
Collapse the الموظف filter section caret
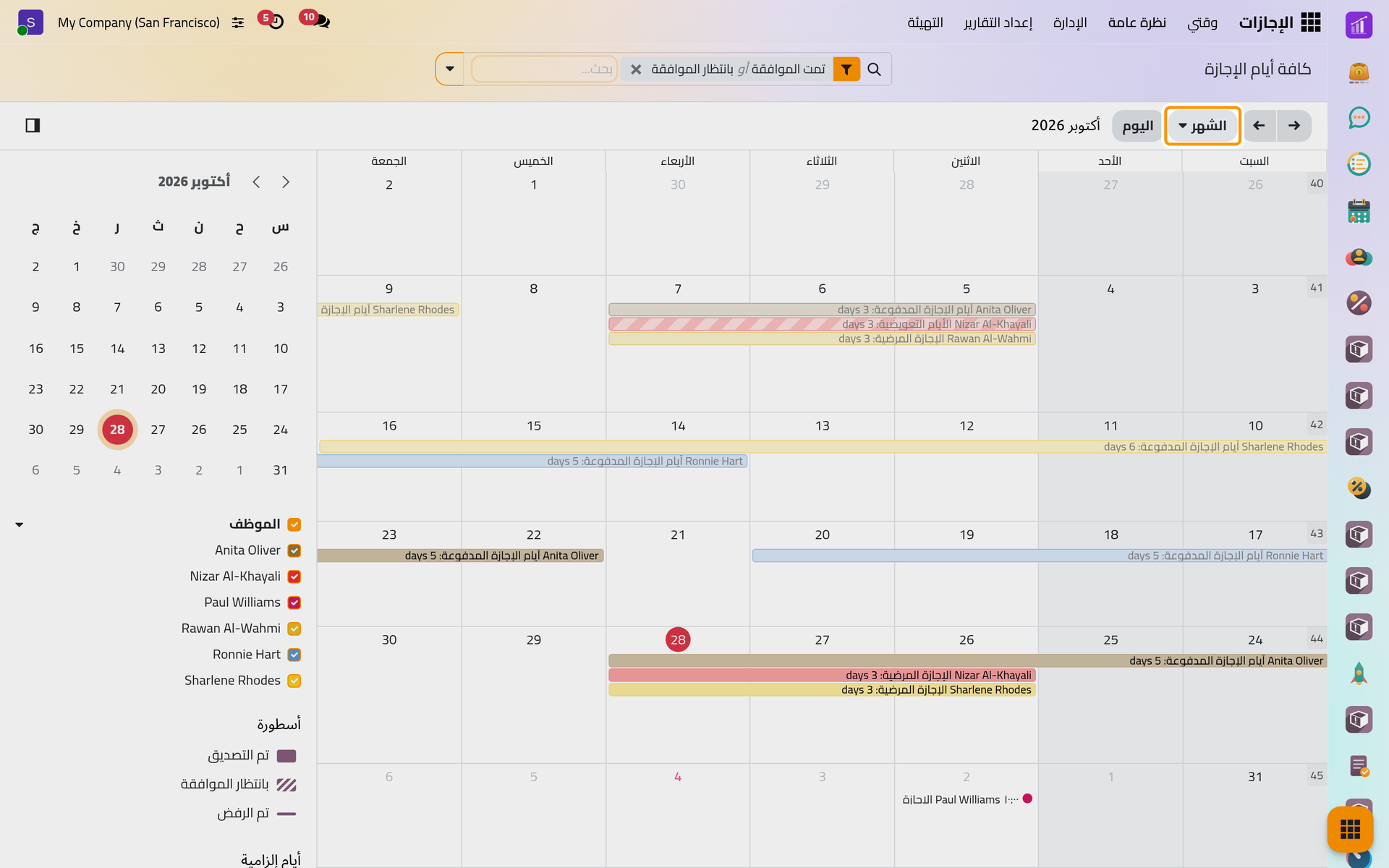click(x=20, y=524)
